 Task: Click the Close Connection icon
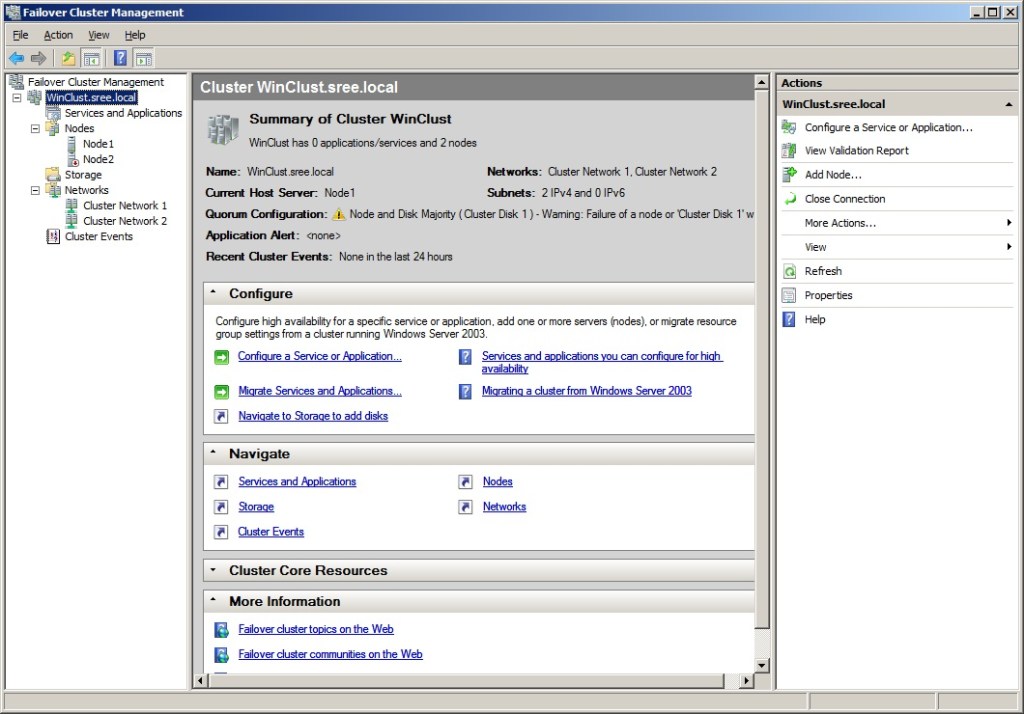[789, 199]
